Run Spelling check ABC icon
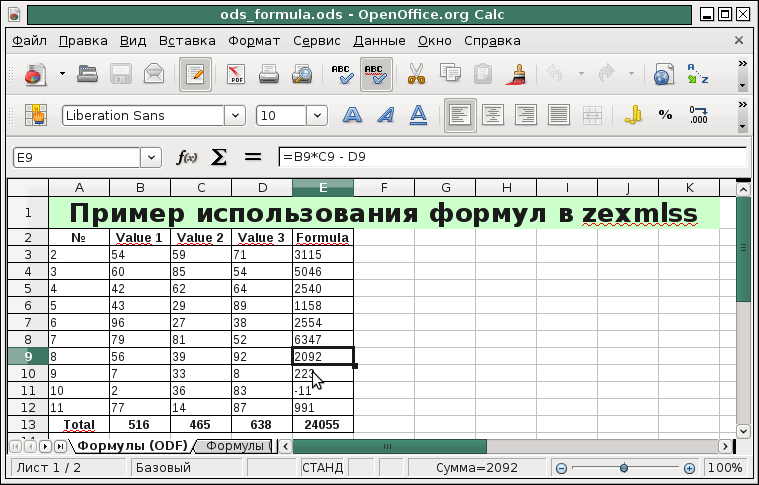 [343, 74]
